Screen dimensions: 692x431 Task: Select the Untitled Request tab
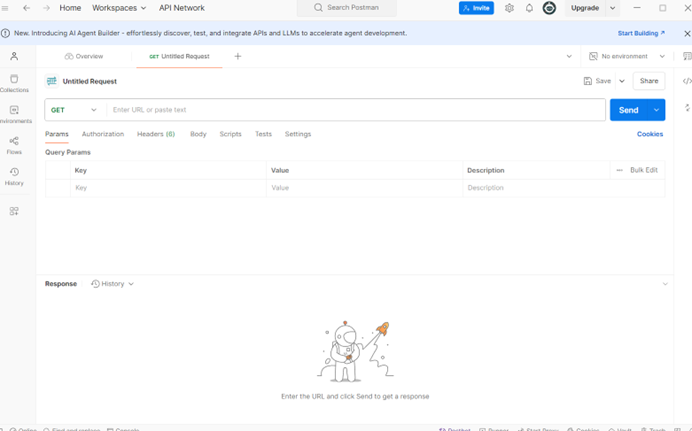pyautogui.click(x=179, y=56)
